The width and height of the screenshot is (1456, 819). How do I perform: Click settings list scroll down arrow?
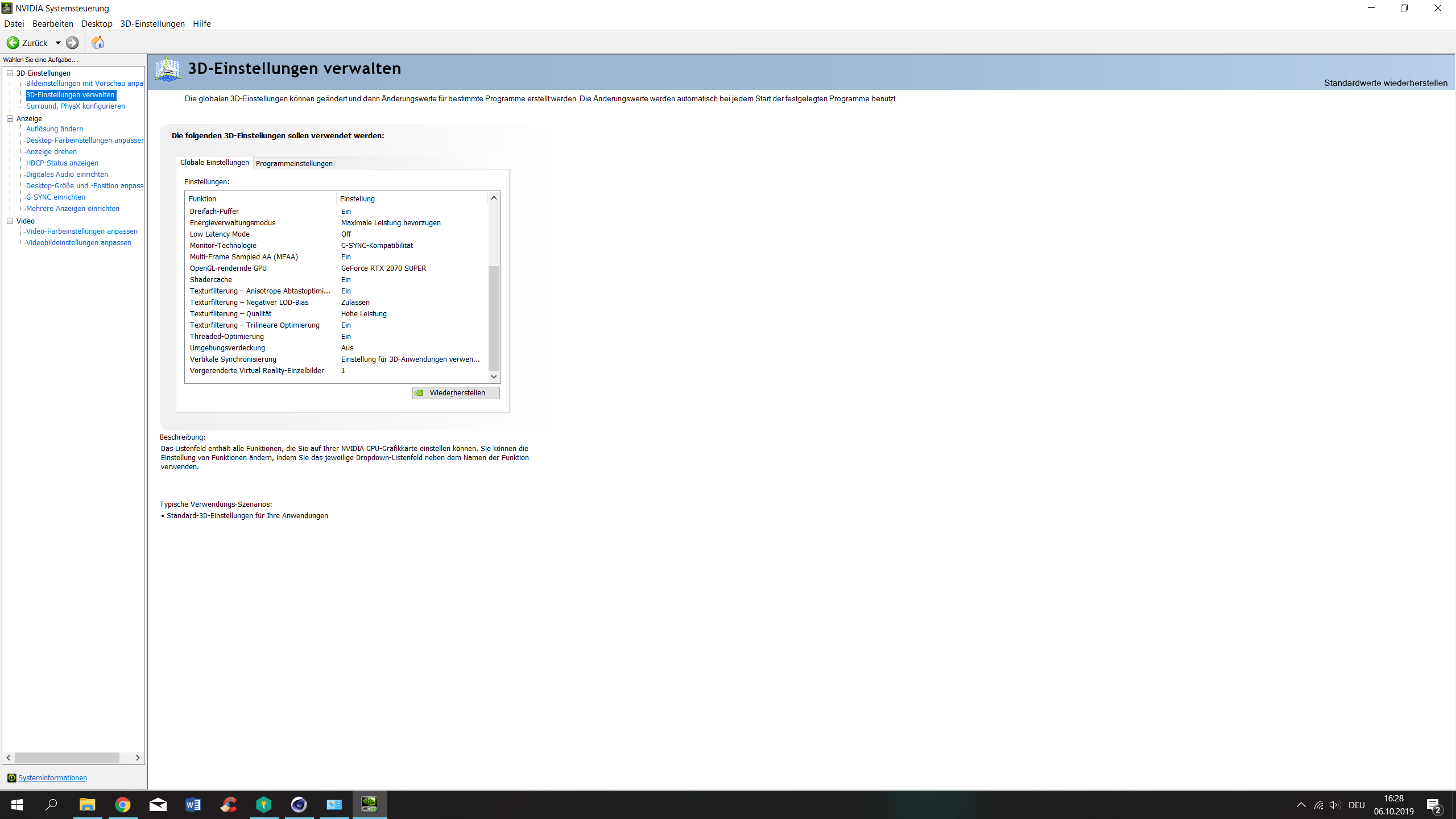click(x=494, y=377)
